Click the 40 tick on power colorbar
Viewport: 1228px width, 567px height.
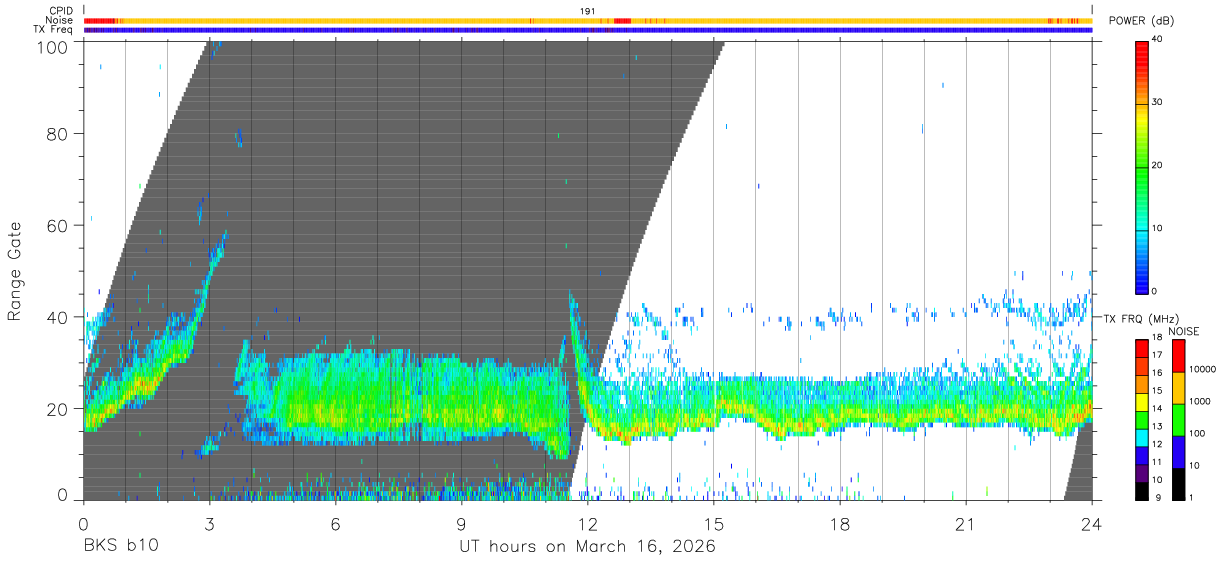pyautogui.click(x=1158, y=39)
